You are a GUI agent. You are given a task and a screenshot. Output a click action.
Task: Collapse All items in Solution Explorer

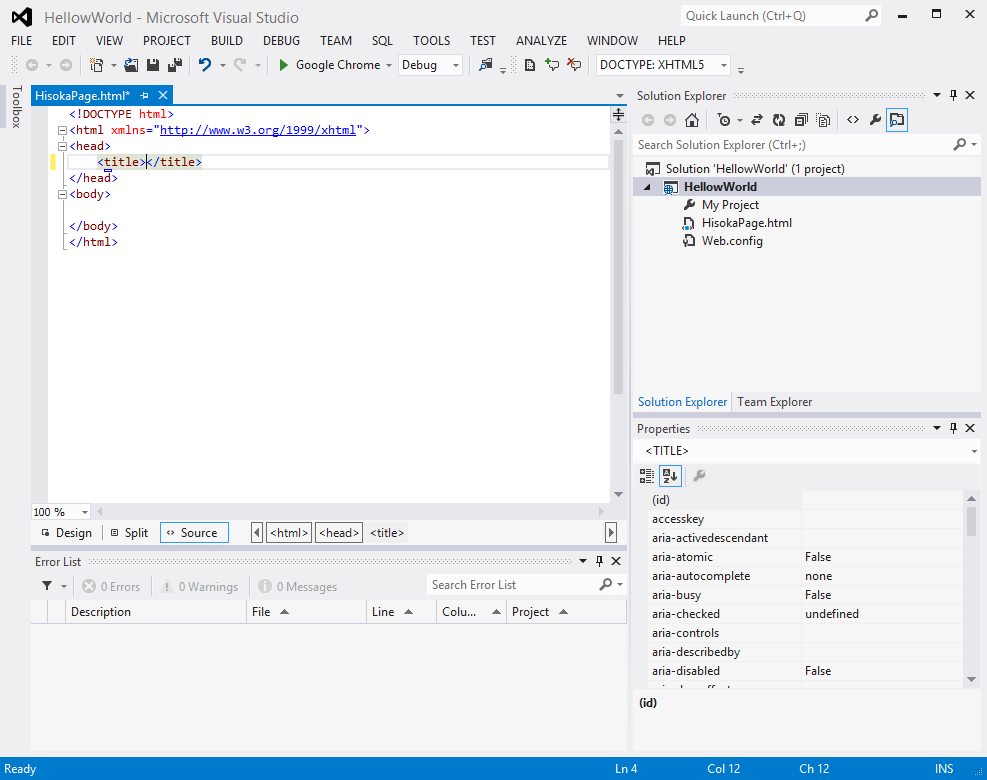[801, 120]
